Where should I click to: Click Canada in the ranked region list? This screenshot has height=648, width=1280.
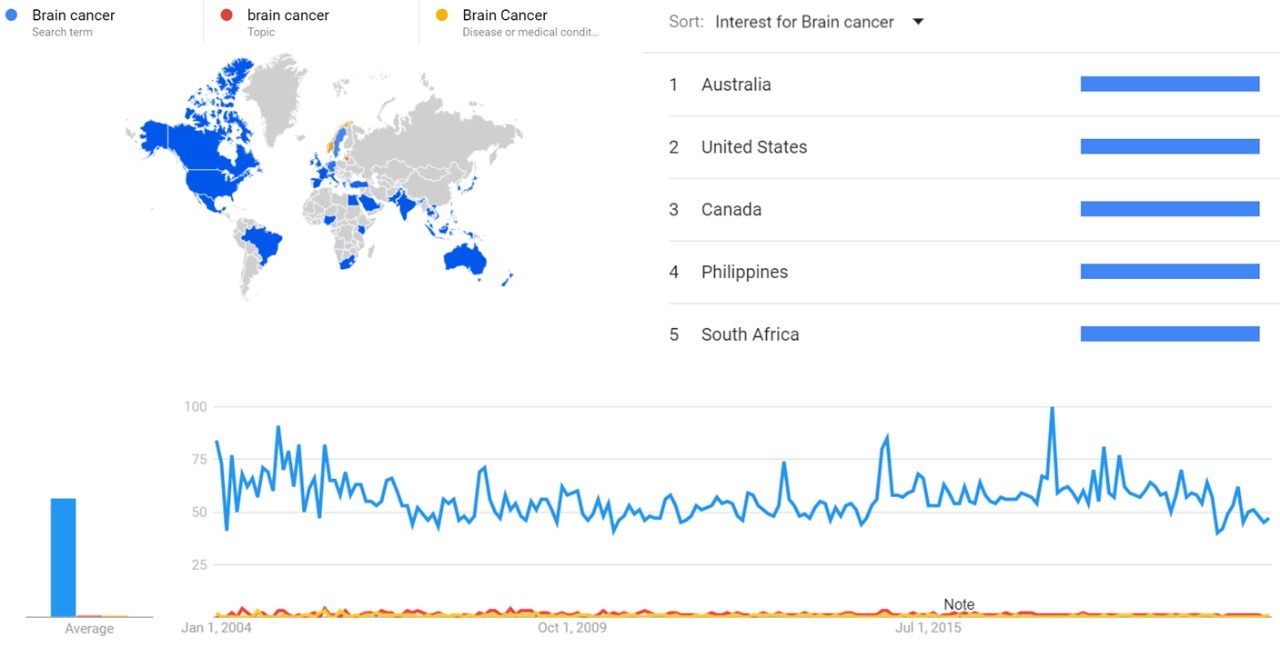click(731, 210)
